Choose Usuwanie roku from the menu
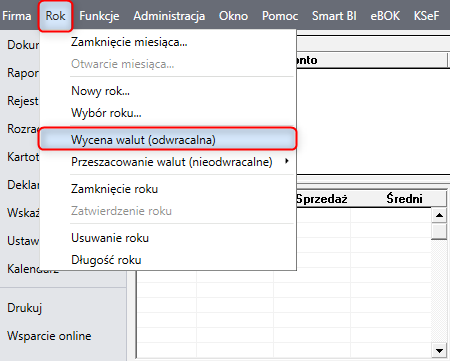This screenshot has height=361, width=450. [x=167, y=238]
